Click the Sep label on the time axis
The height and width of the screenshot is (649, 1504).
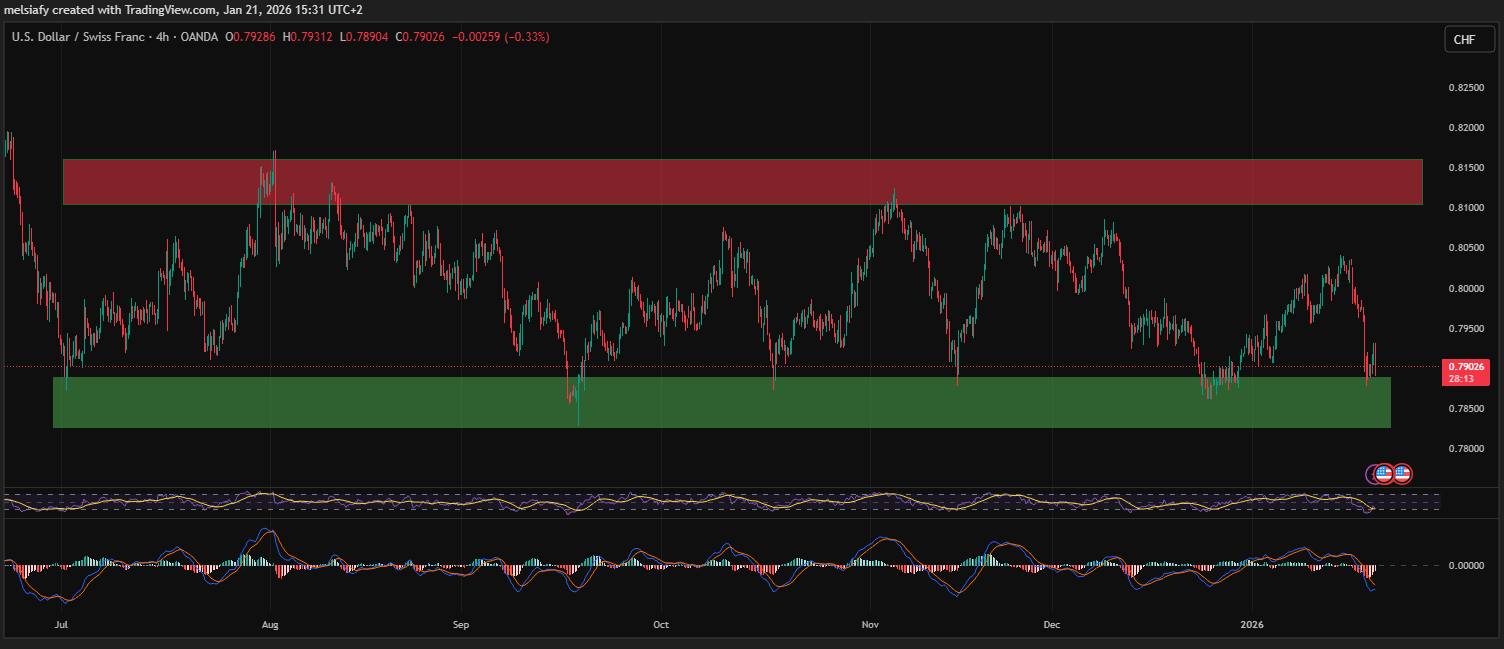click(x=461, y=625)
